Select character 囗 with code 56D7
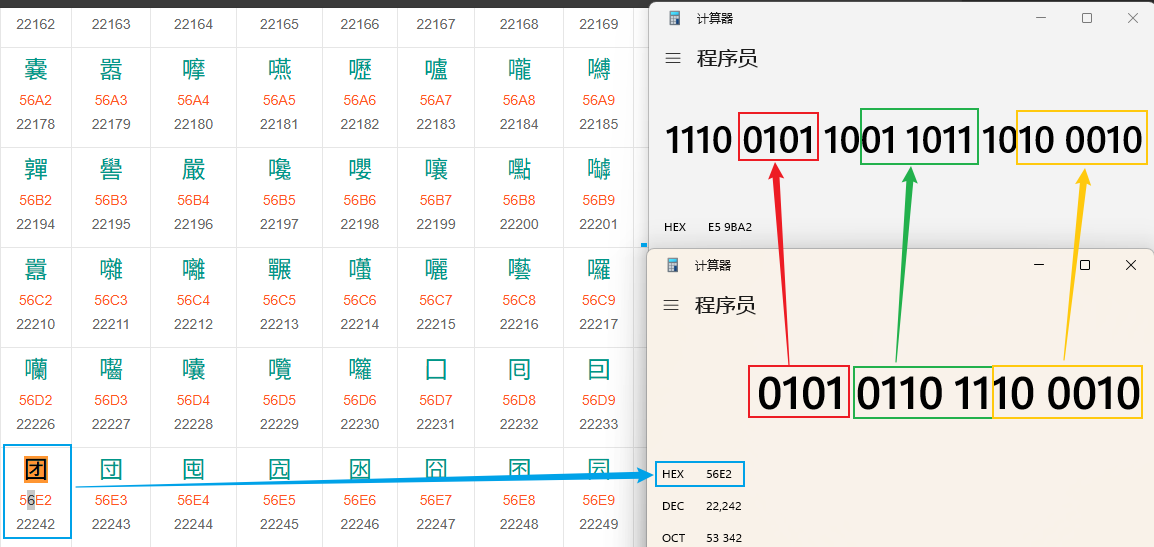 coord(436,369)
